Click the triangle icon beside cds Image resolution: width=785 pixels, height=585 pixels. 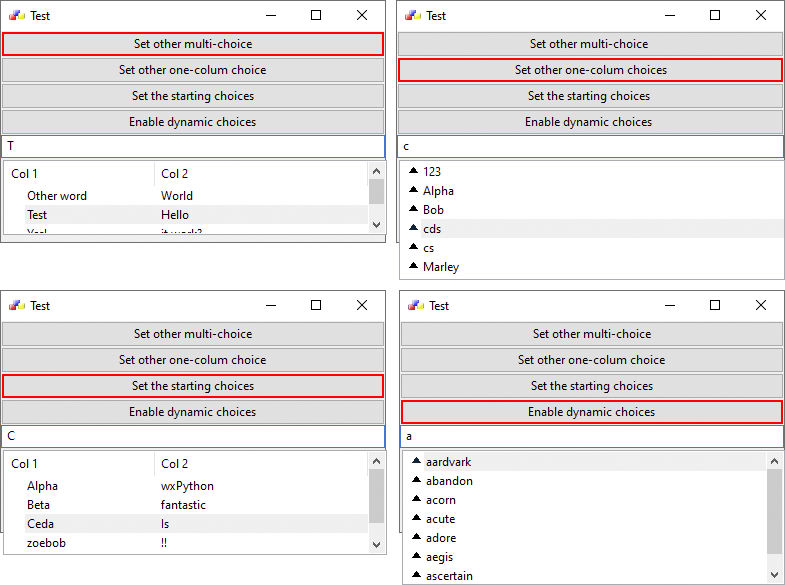(413, 229)
